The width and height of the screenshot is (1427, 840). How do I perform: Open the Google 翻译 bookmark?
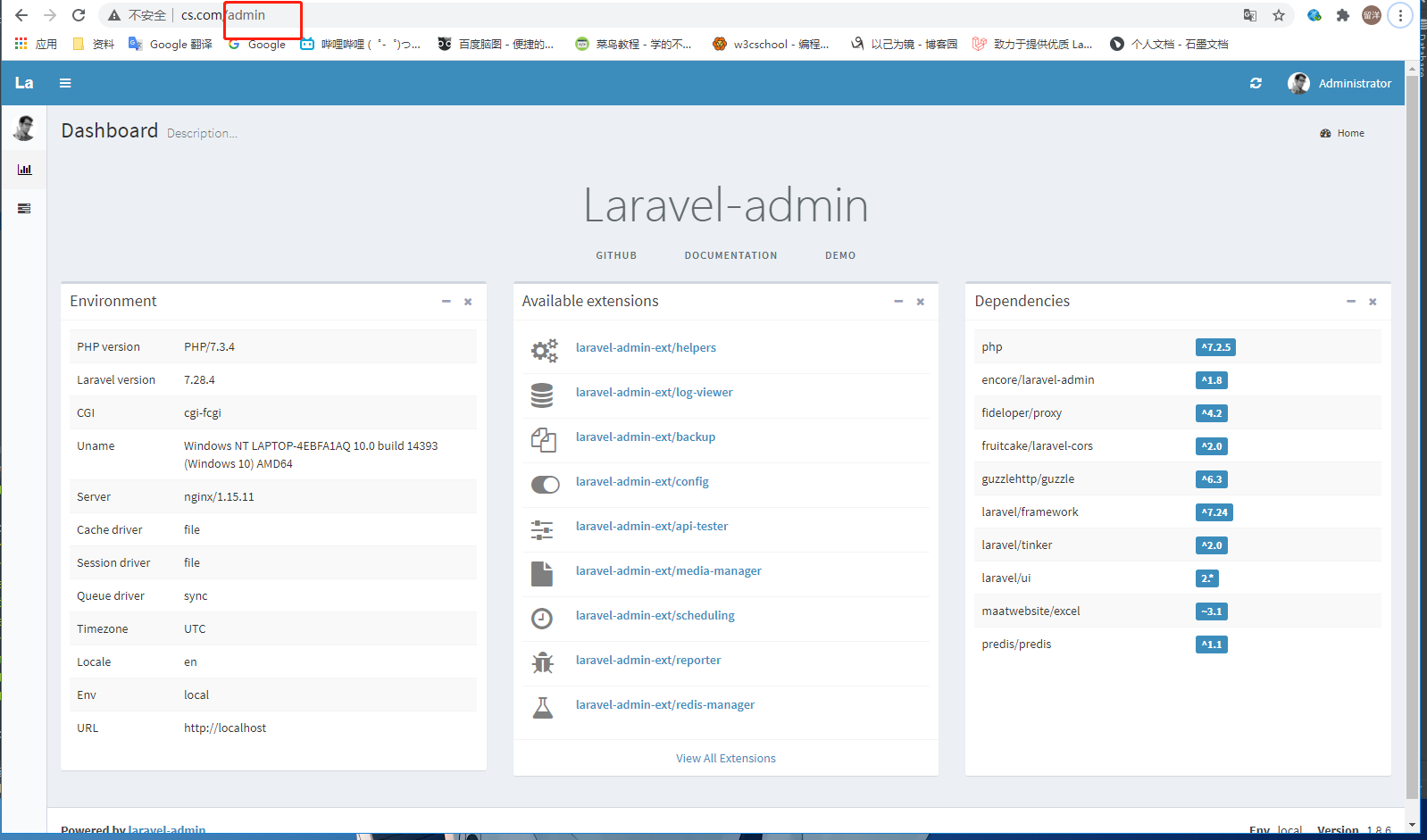(171, 44)
